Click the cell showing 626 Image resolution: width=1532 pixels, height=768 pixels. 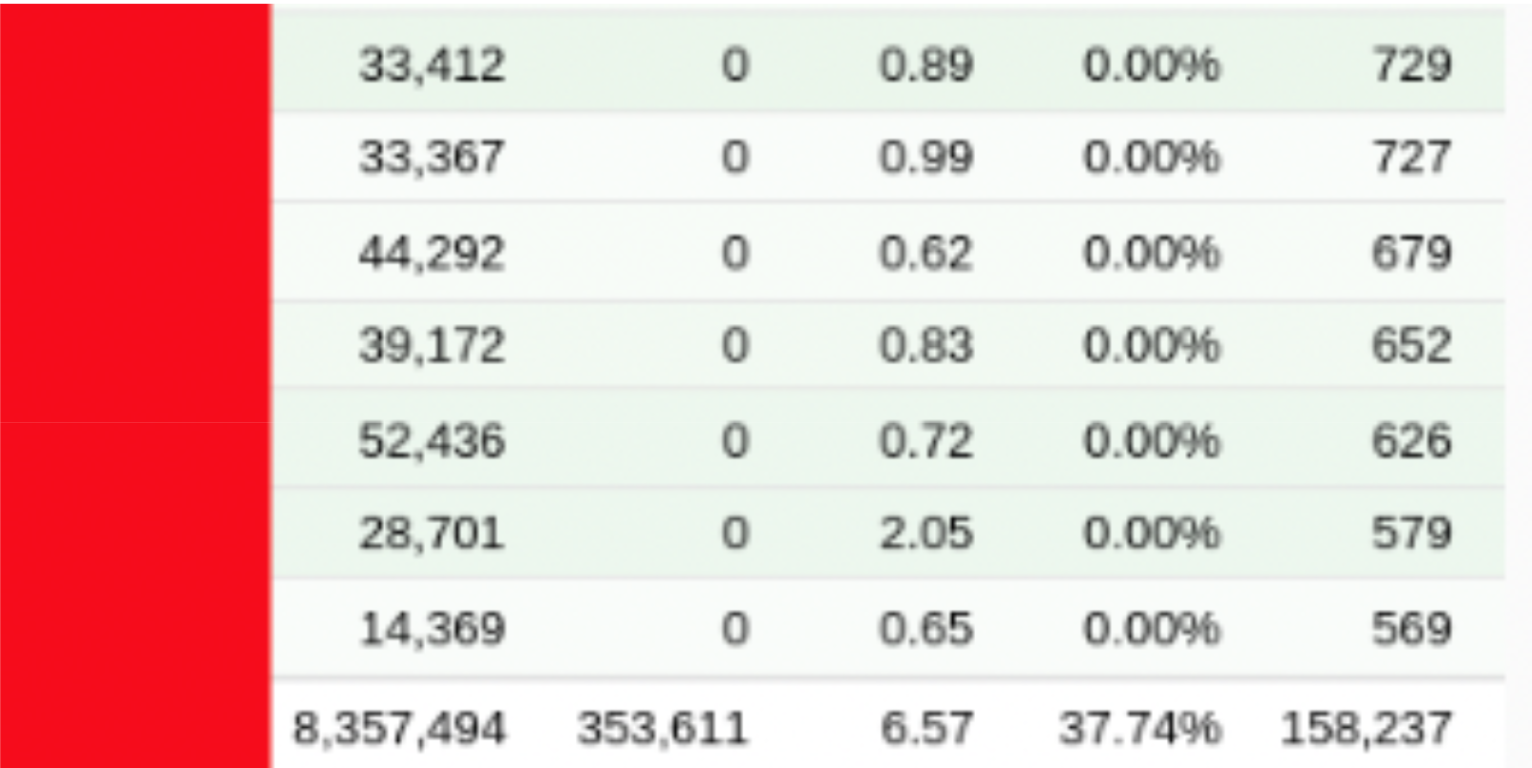click(x=1411, y=440)
